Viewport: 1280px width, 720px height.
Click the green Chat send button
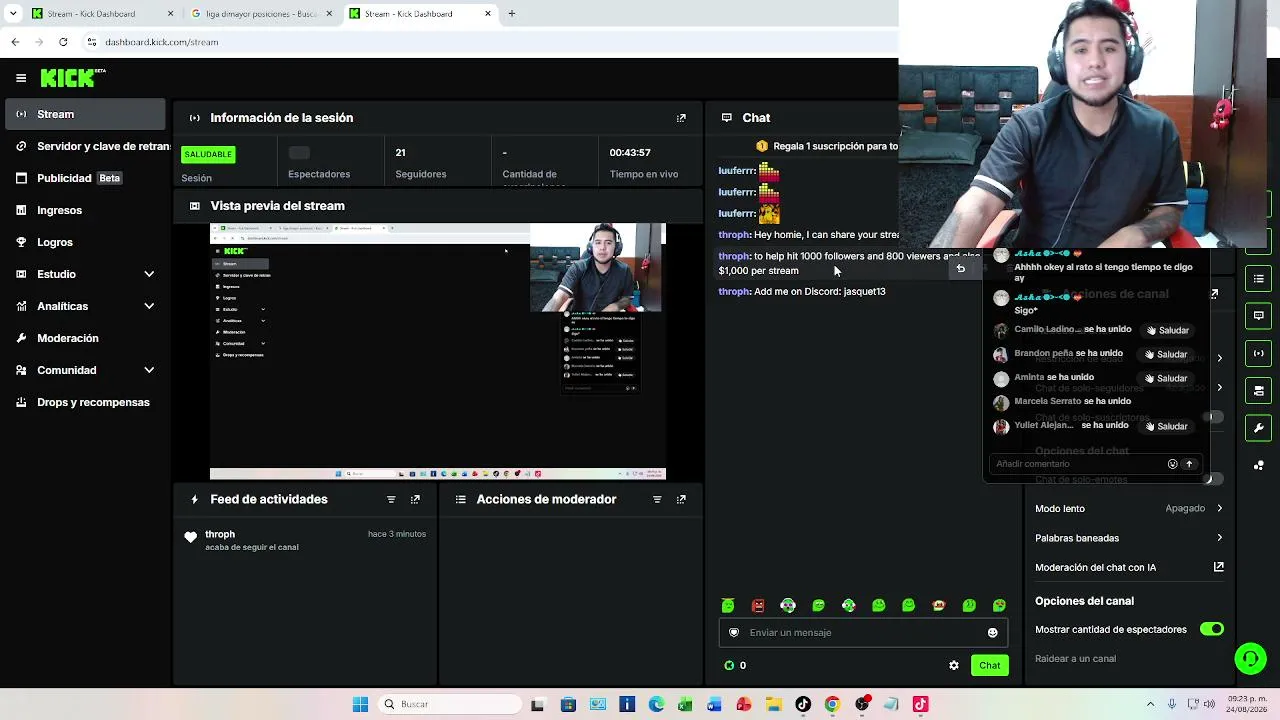(x=990, y=665)
